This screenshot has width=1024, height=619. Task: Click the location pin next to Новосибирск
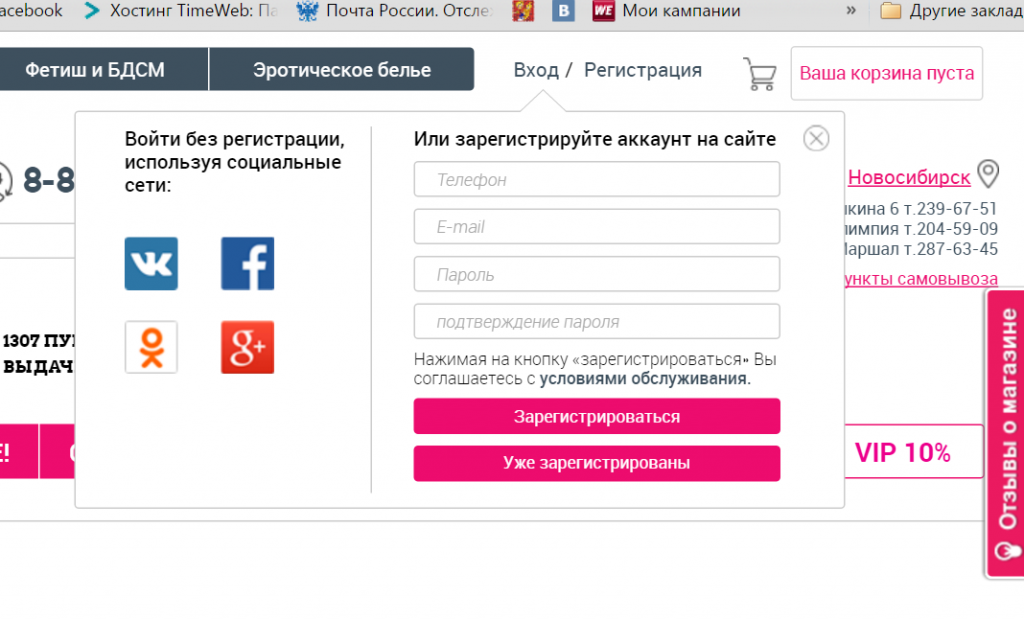(x=989, y=176)
